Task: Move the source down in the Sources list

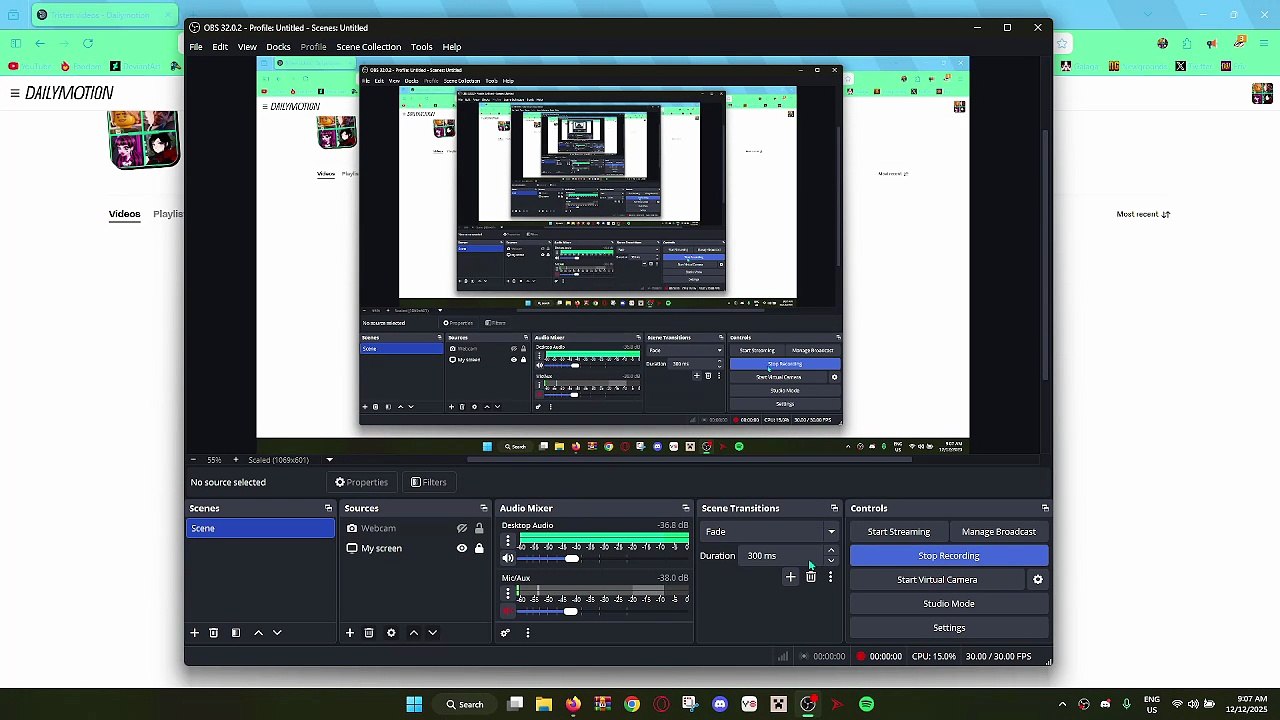Action: pos(432,633)
